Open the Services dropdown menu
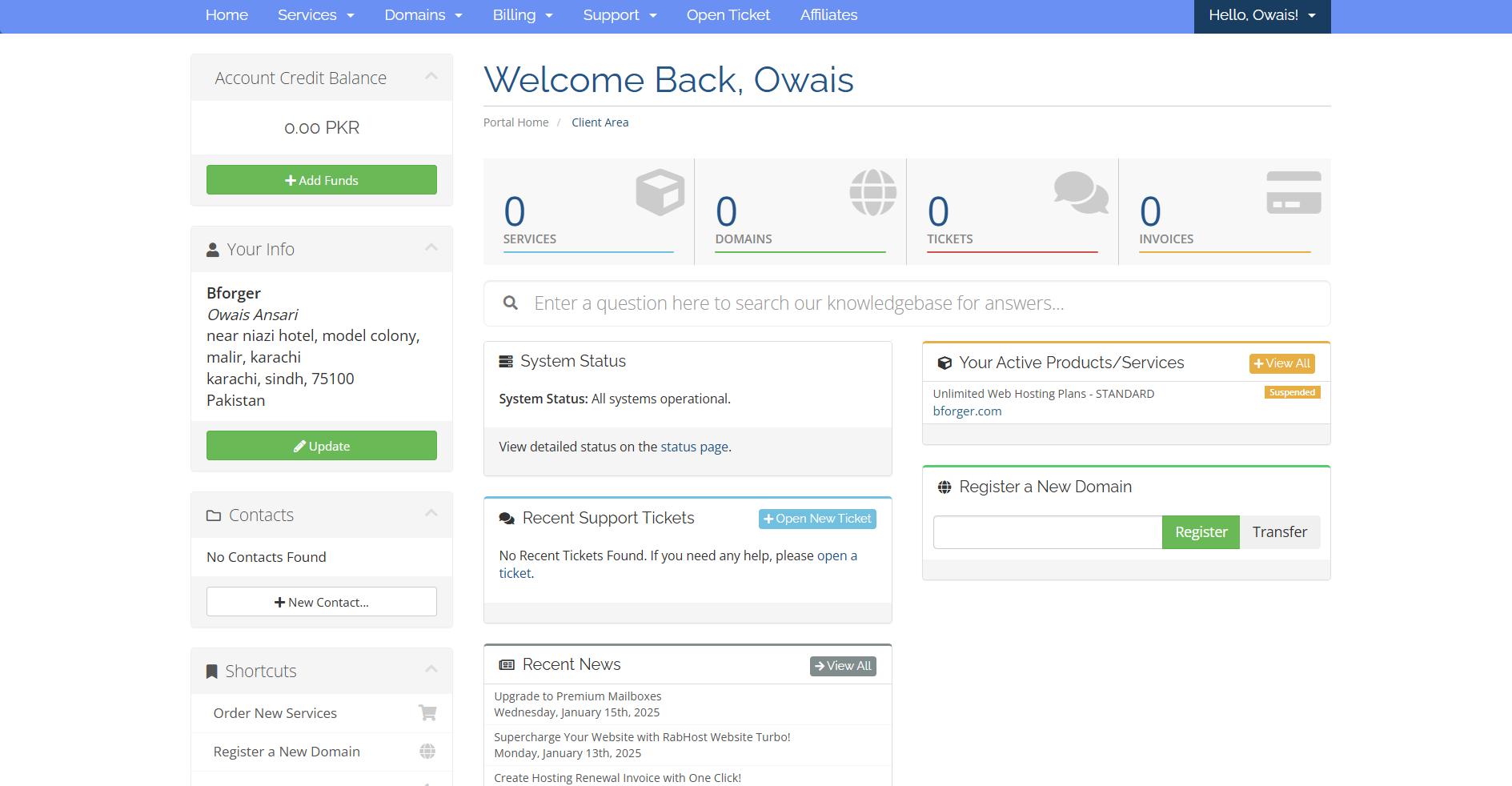 pos(315,15)
